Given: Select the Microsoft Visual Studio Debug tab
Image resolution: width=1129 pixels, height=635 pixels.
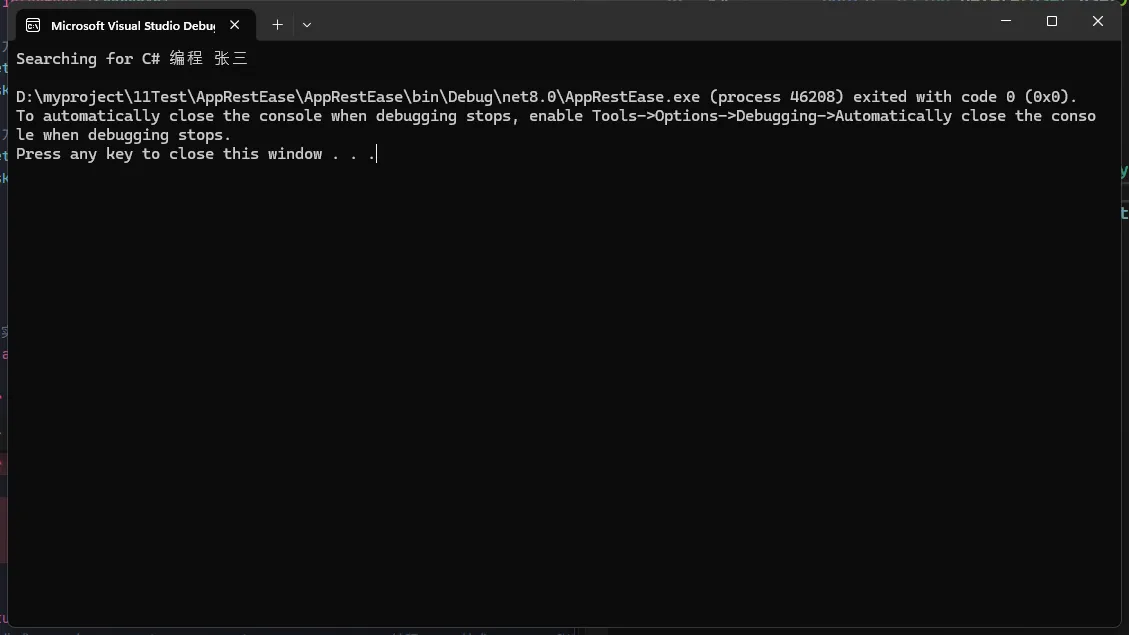Looking at the screenshot, I should coord(135,25).
